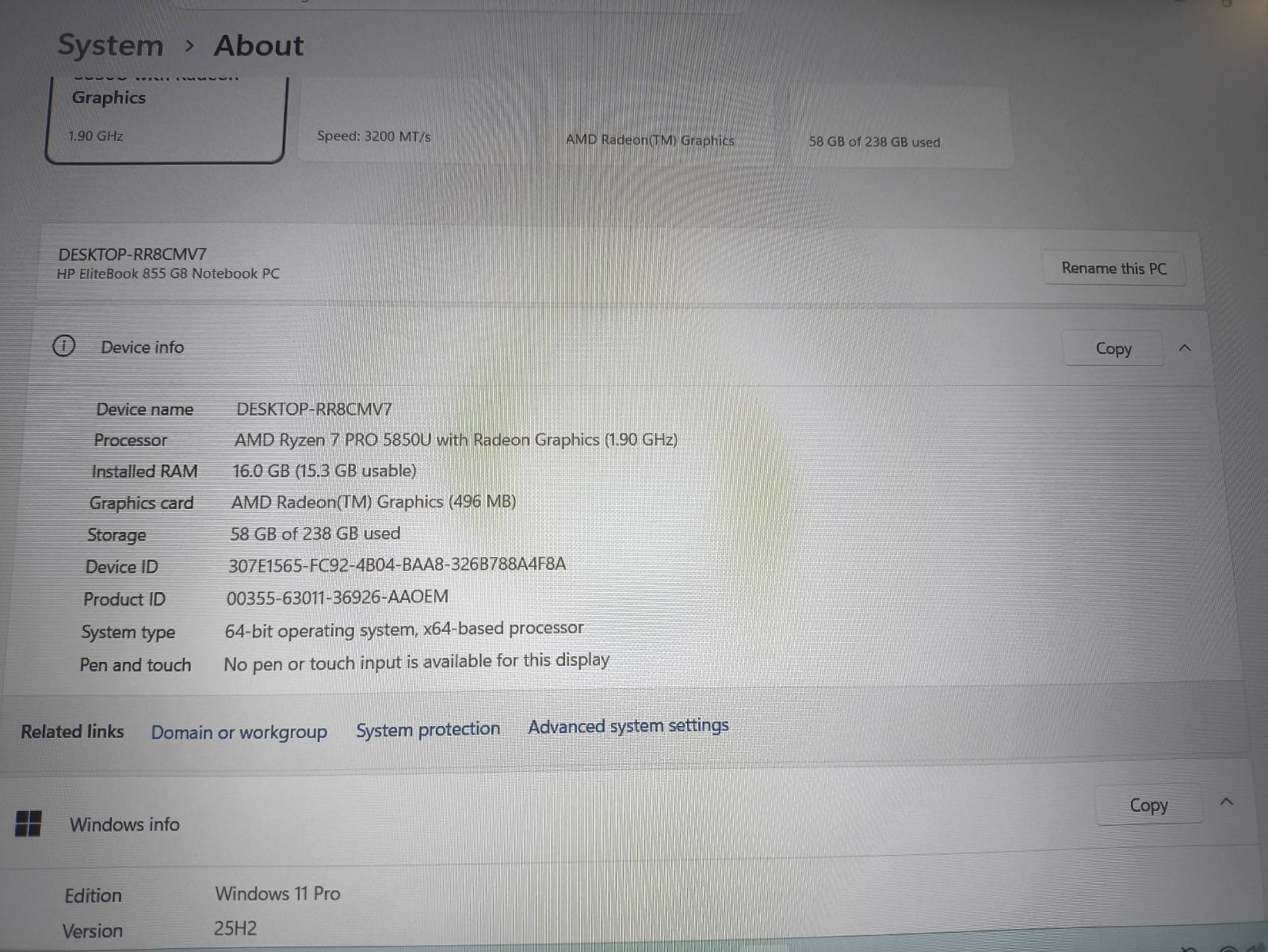Click the About breadcrumb title
Screen dimensions: 1268x952
(x=258, y=46)
